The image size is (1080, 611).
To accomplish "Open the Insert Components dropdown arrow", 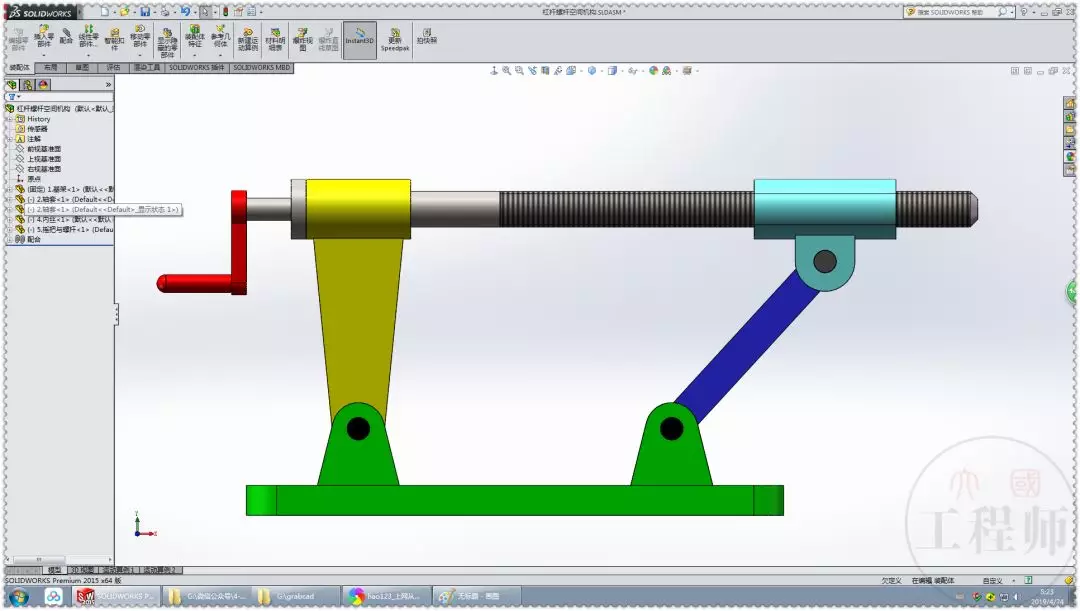I will pos(43,54).
